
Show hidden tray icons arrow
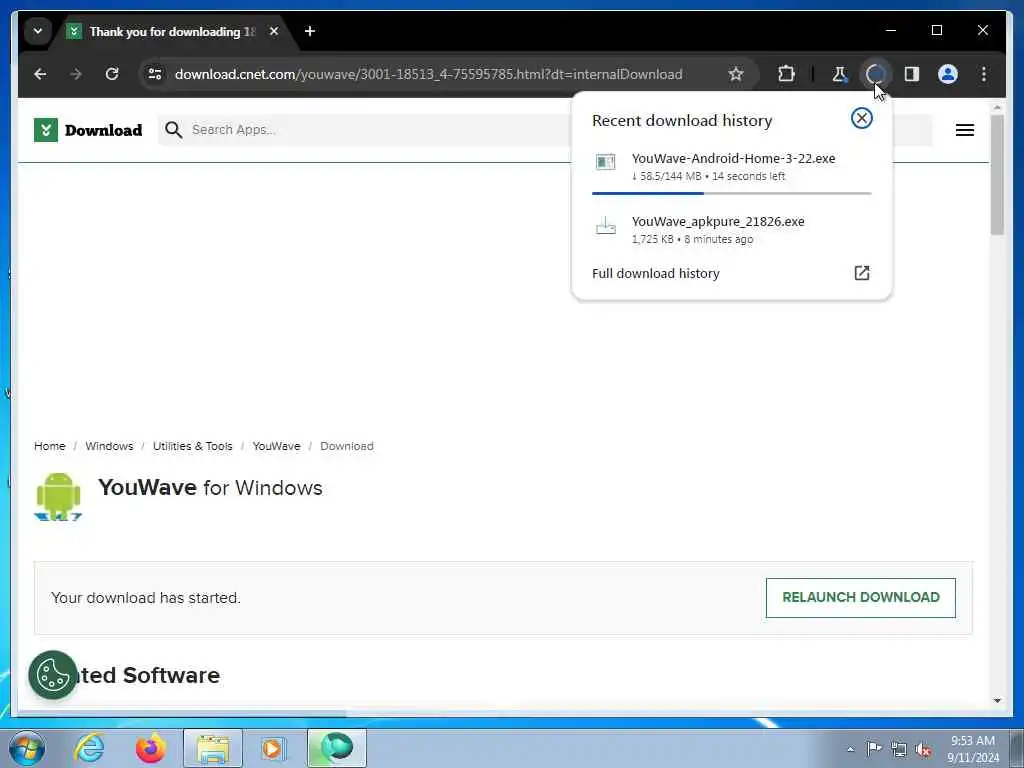pyautogui.click(x=850, y=749)
